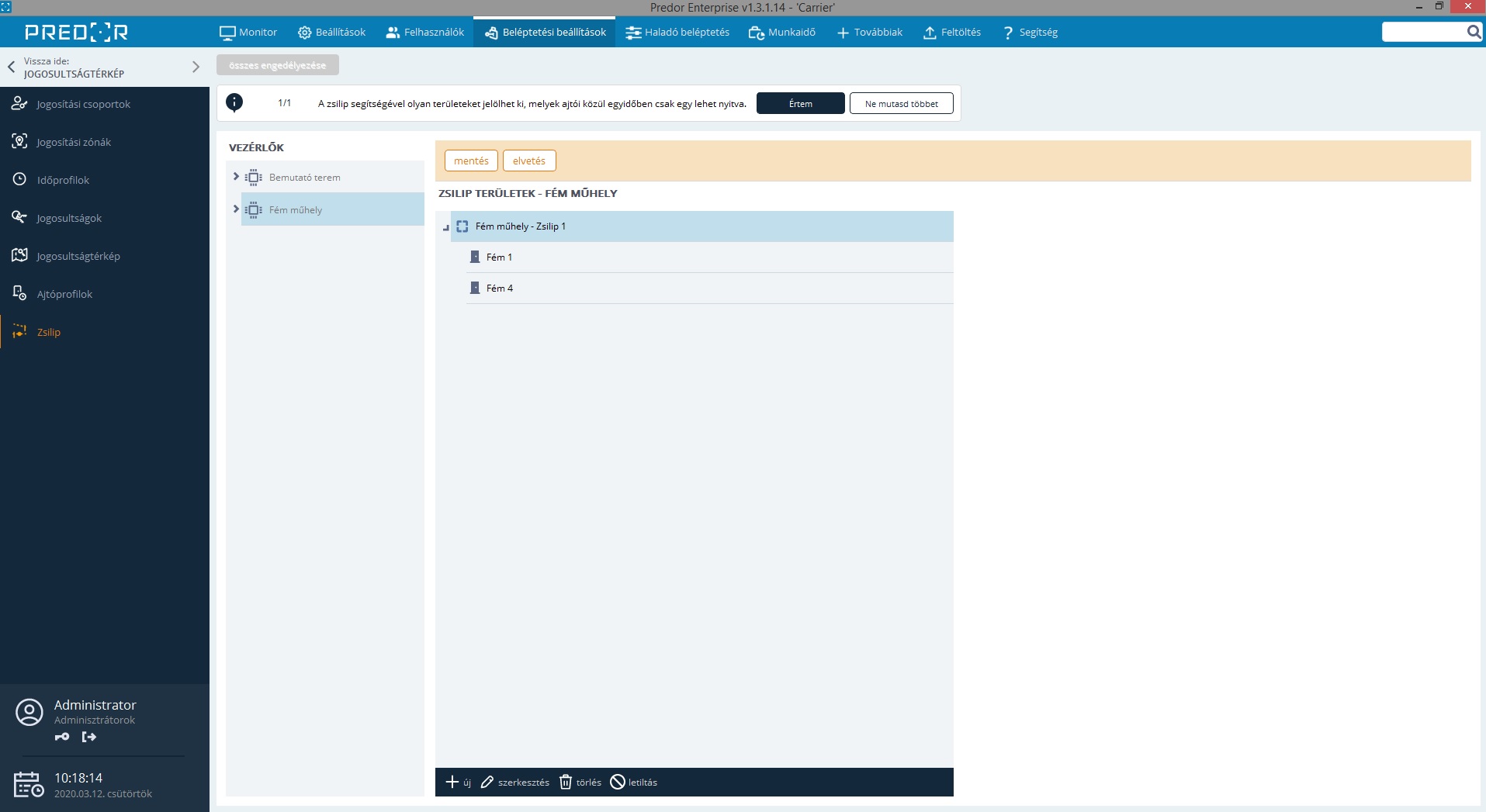Open the Munkaidő menu
The width and height of the screenshot is (1486, 812).
782,32
